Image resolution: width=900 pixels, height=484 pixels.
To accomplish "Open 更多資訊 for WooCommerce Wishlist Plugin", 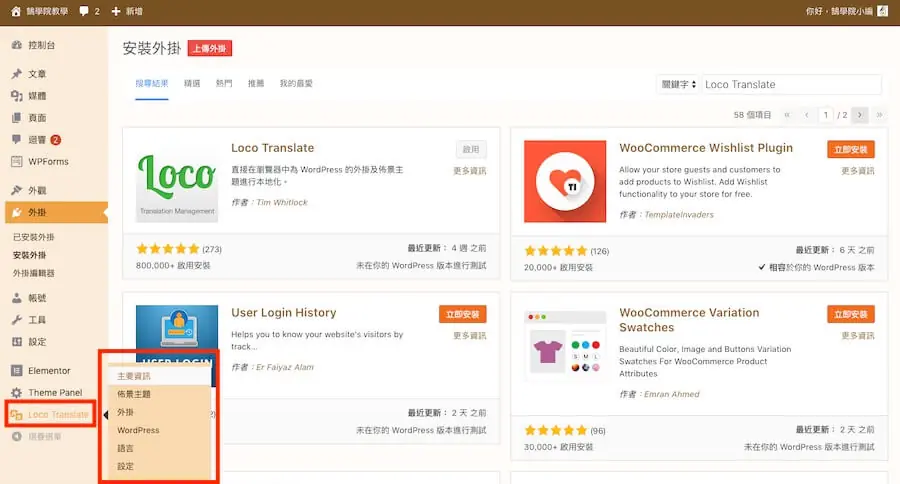I will click(858, 171).
